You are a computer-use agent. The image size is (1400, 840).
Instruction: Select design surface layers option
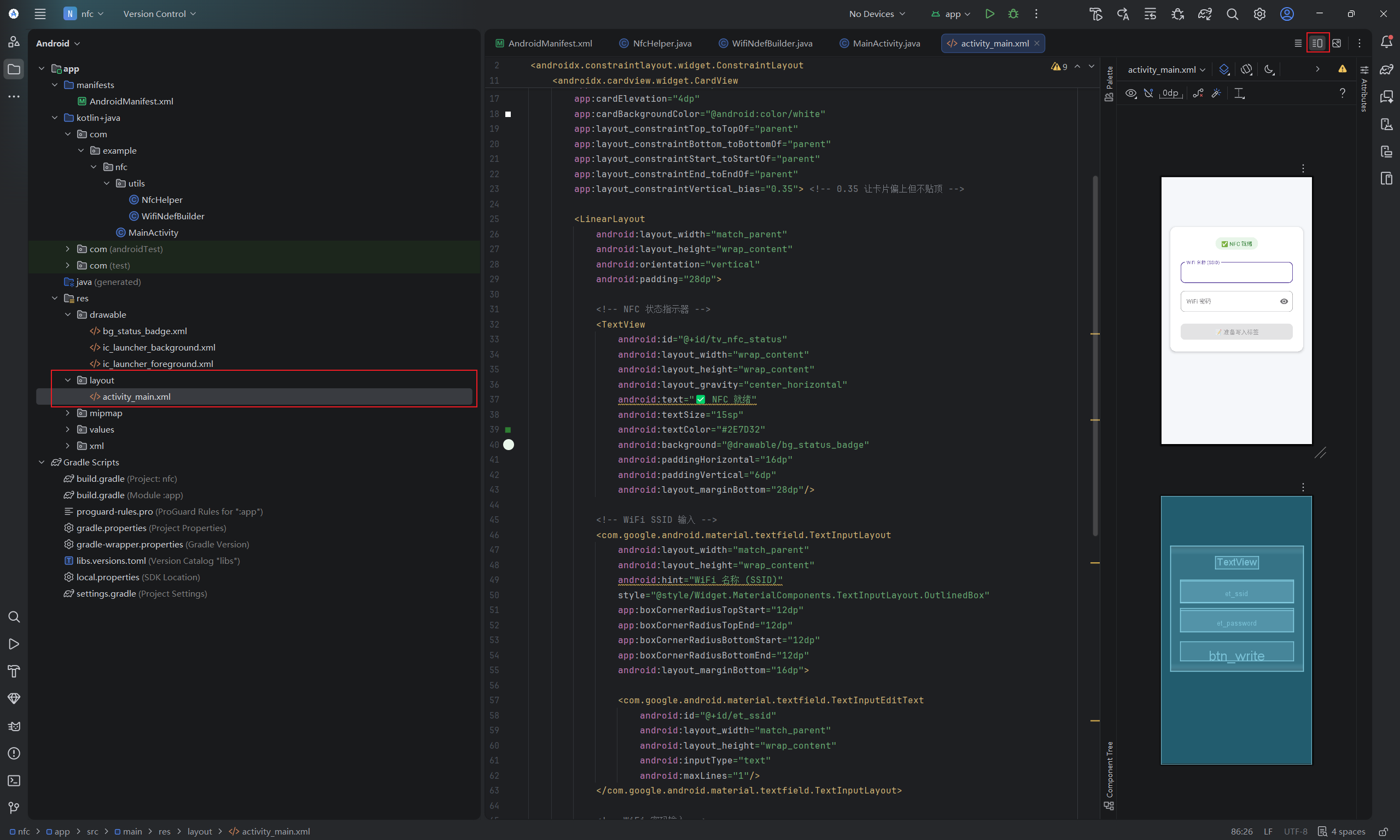pos(1224,69)
